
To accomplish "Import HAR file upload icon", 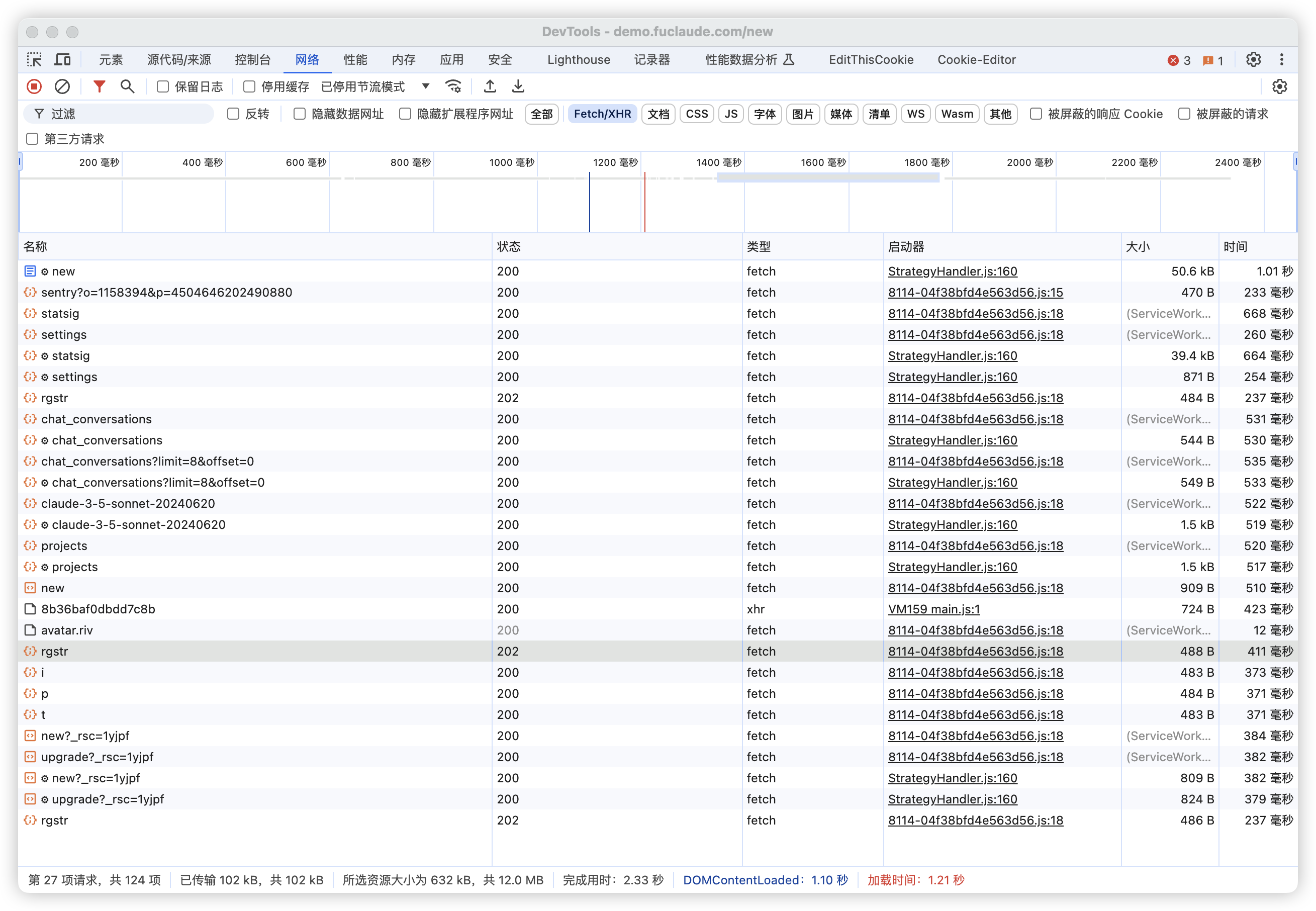I will (490, 87).
